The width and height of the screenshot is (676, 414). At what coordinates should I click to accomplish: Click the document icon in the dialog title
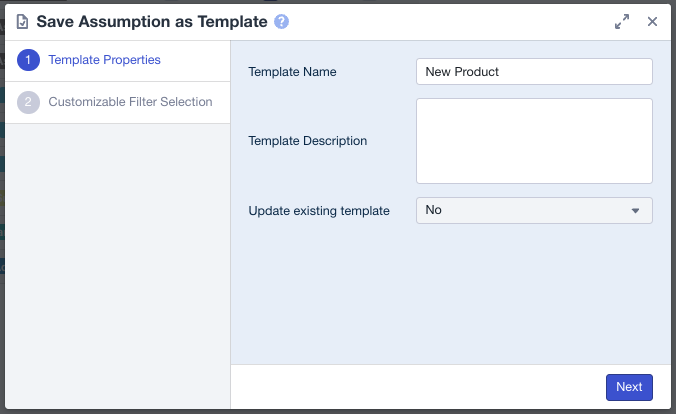pyautogui.click(x=22, y=21)
